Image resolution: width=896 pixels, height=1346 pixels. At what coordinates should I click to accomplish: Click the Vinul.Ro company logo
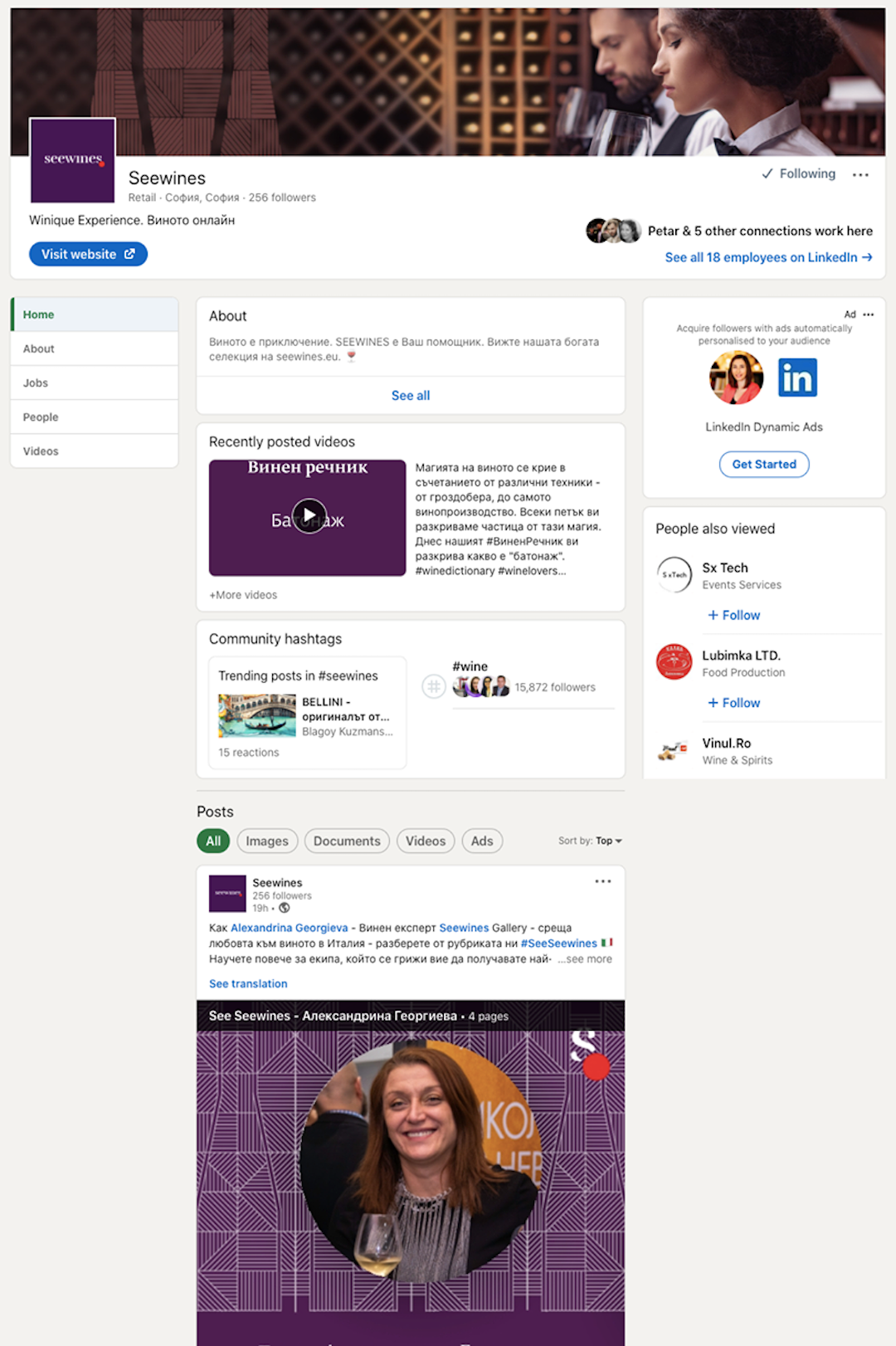pyautogui.click(x=674, y=749)
